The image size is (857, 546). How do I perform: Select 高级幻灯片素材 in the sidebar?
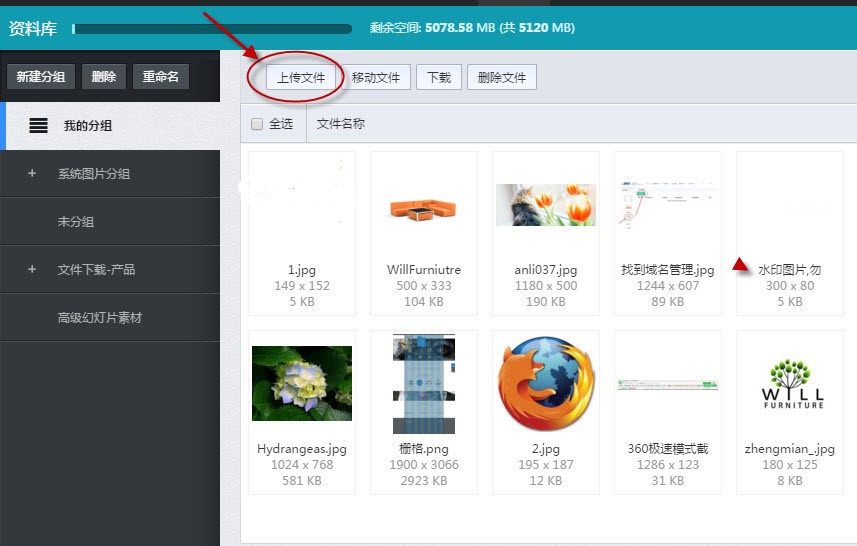coord(100,318)
